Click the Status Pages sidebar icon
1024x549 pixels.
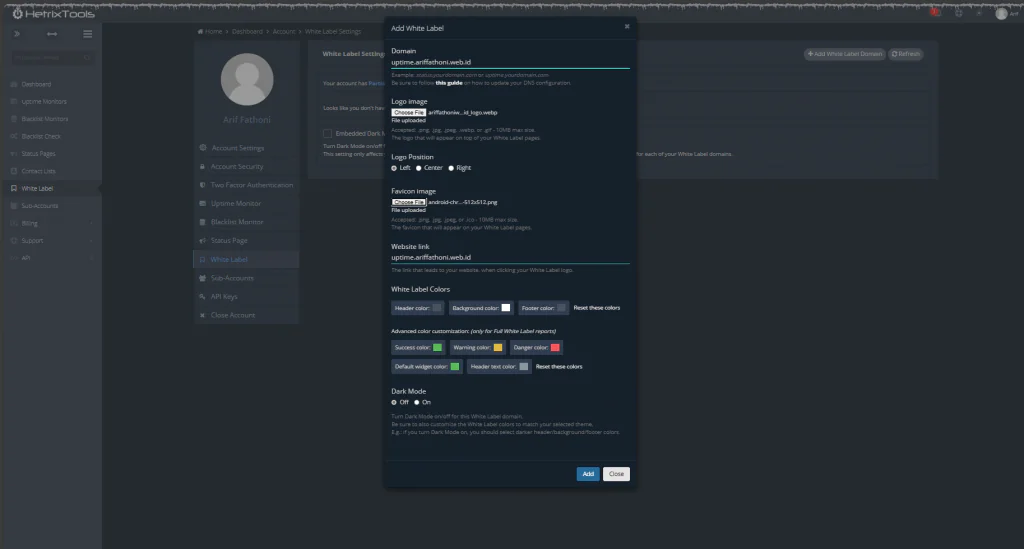(x=14, y=154)
